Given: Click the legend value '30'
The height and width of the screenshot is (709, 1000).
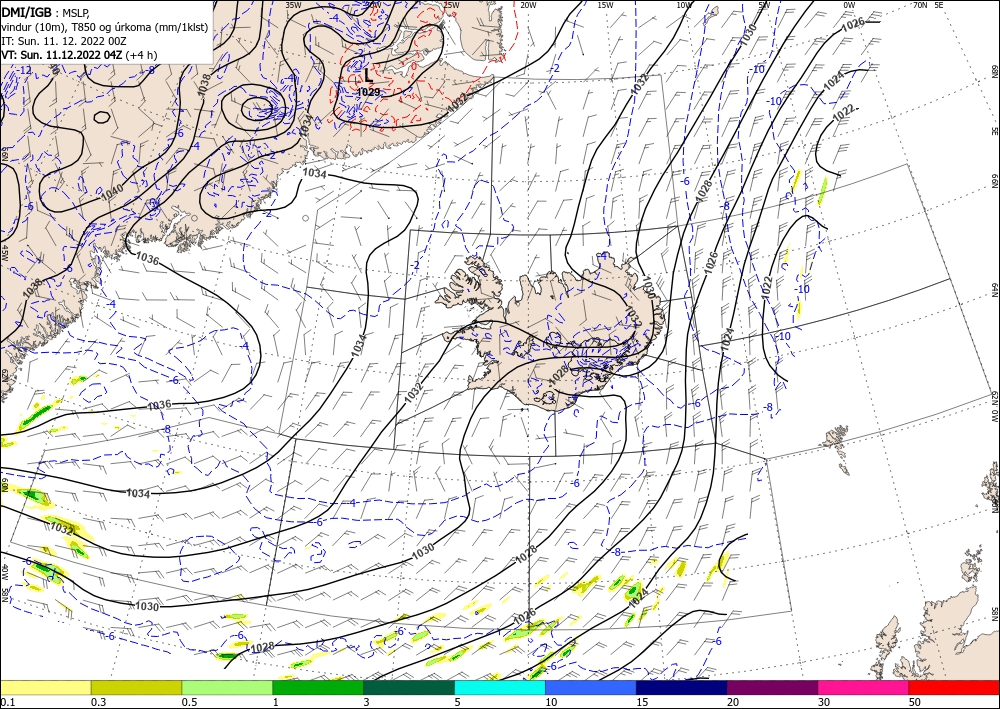Looking at the screenshot, I should point(825,702).
